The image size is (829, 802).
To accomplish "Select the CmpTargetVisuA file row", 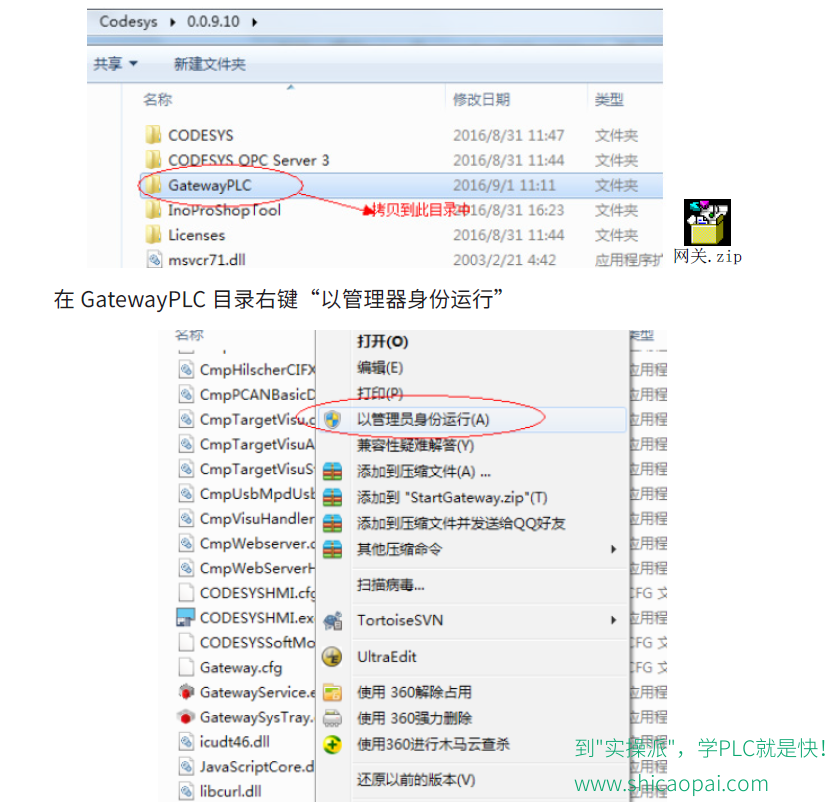I will coord(246,444).
